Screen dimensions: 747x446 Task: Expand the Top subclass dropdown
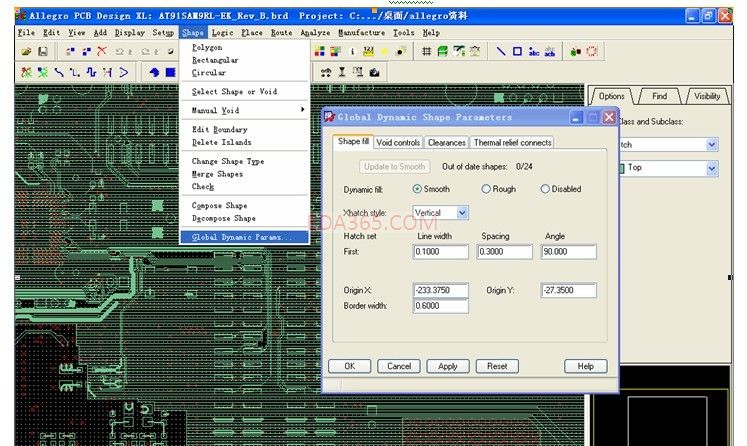712,168
